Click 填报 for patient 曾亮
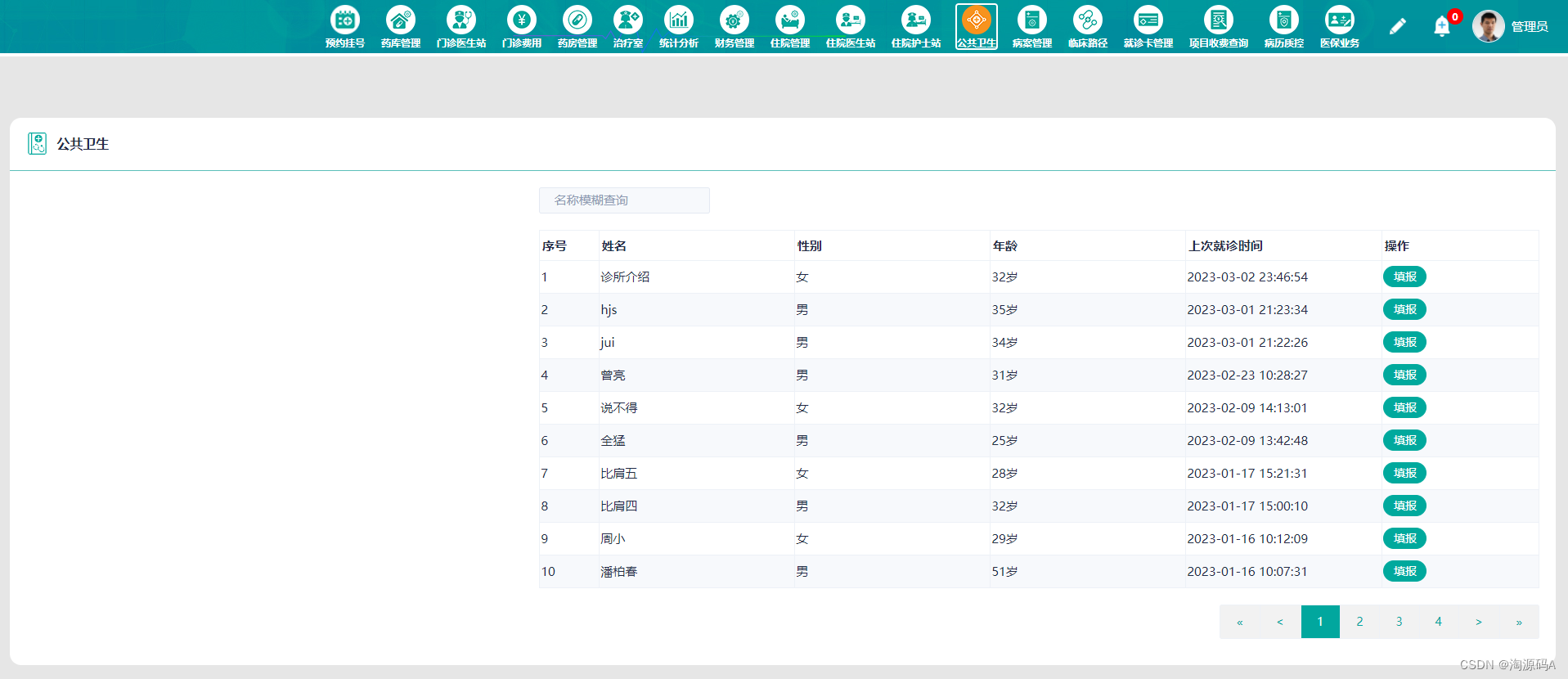1568x679 pixels. coord(1404,375)
